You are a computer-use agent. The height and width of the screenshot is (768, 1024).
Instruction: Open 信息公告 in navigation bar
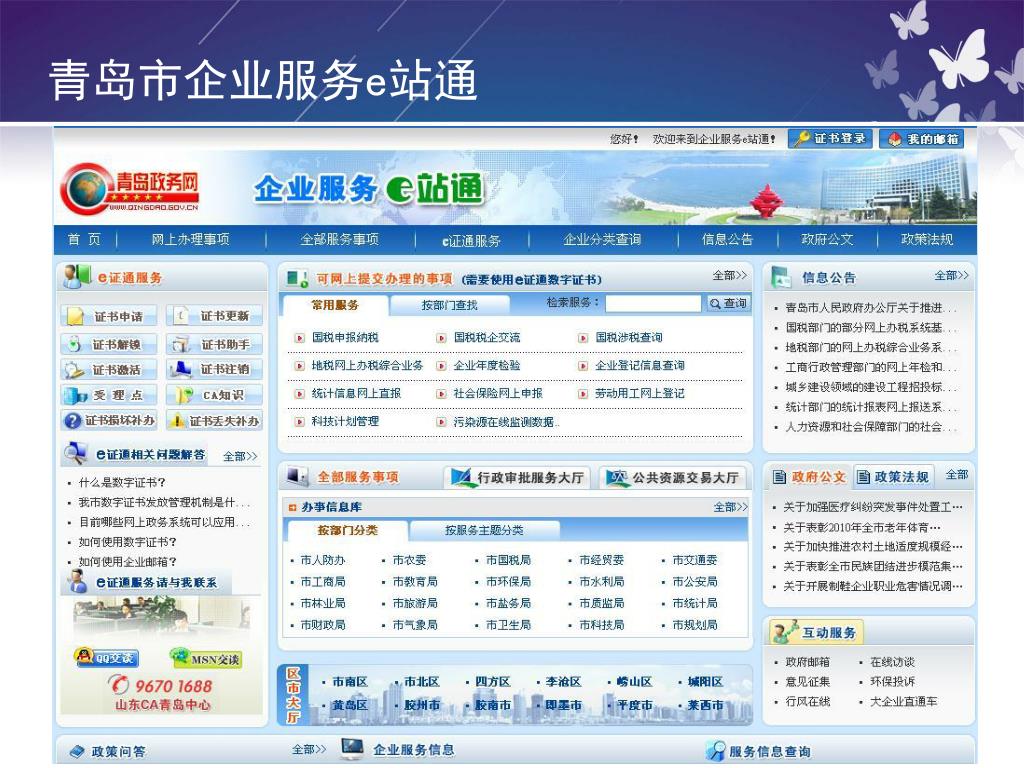(728, 240)
